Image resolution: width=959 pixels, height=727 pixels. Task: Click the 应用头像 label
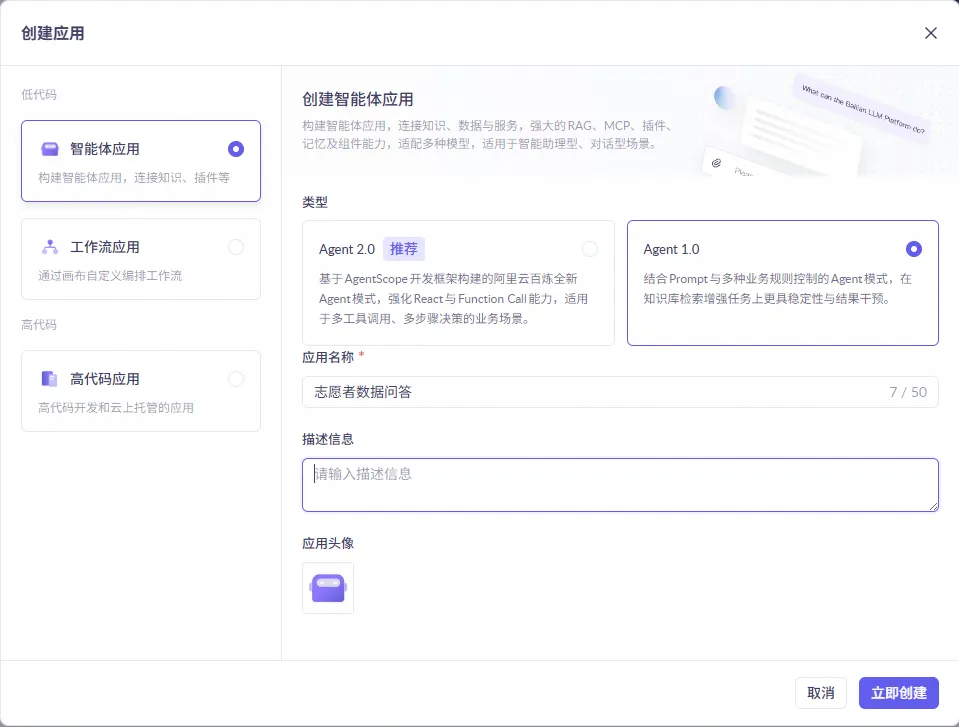pyautogui.click(x=328, y=544)
